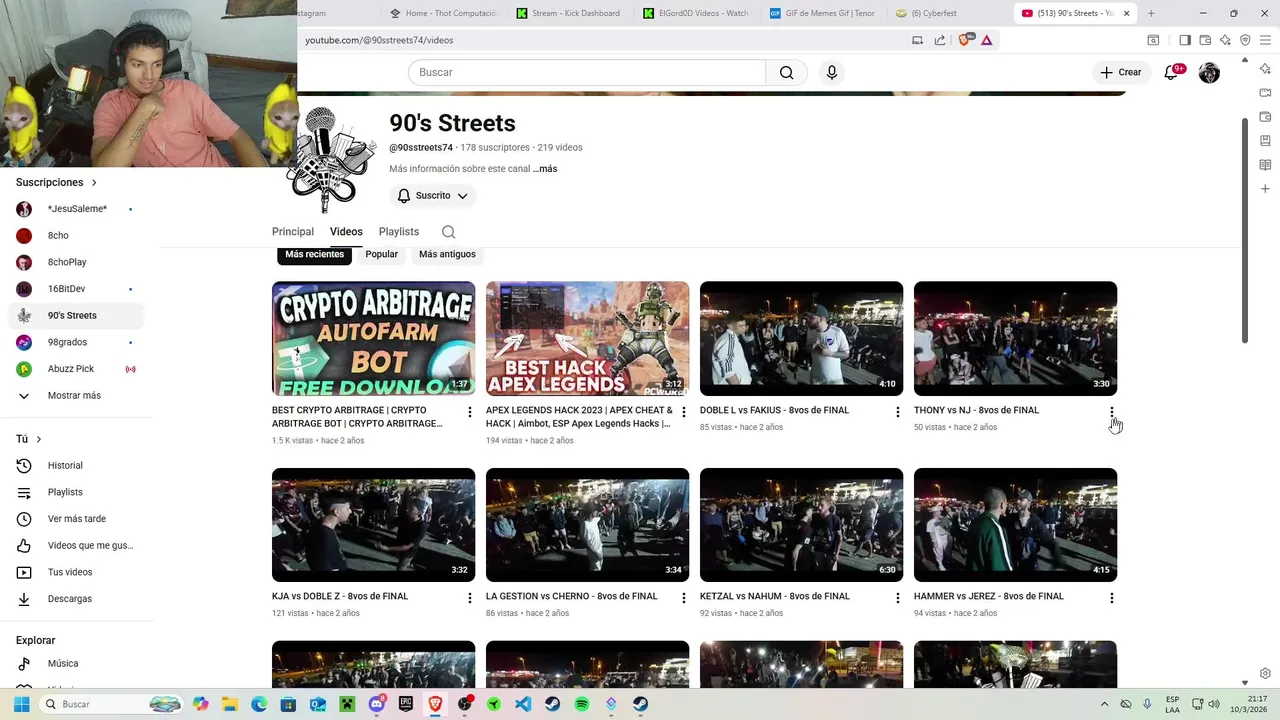Click the address bar URL
Image resolution: width=1280 pixels, height=720 pixels.
point(379,40)
